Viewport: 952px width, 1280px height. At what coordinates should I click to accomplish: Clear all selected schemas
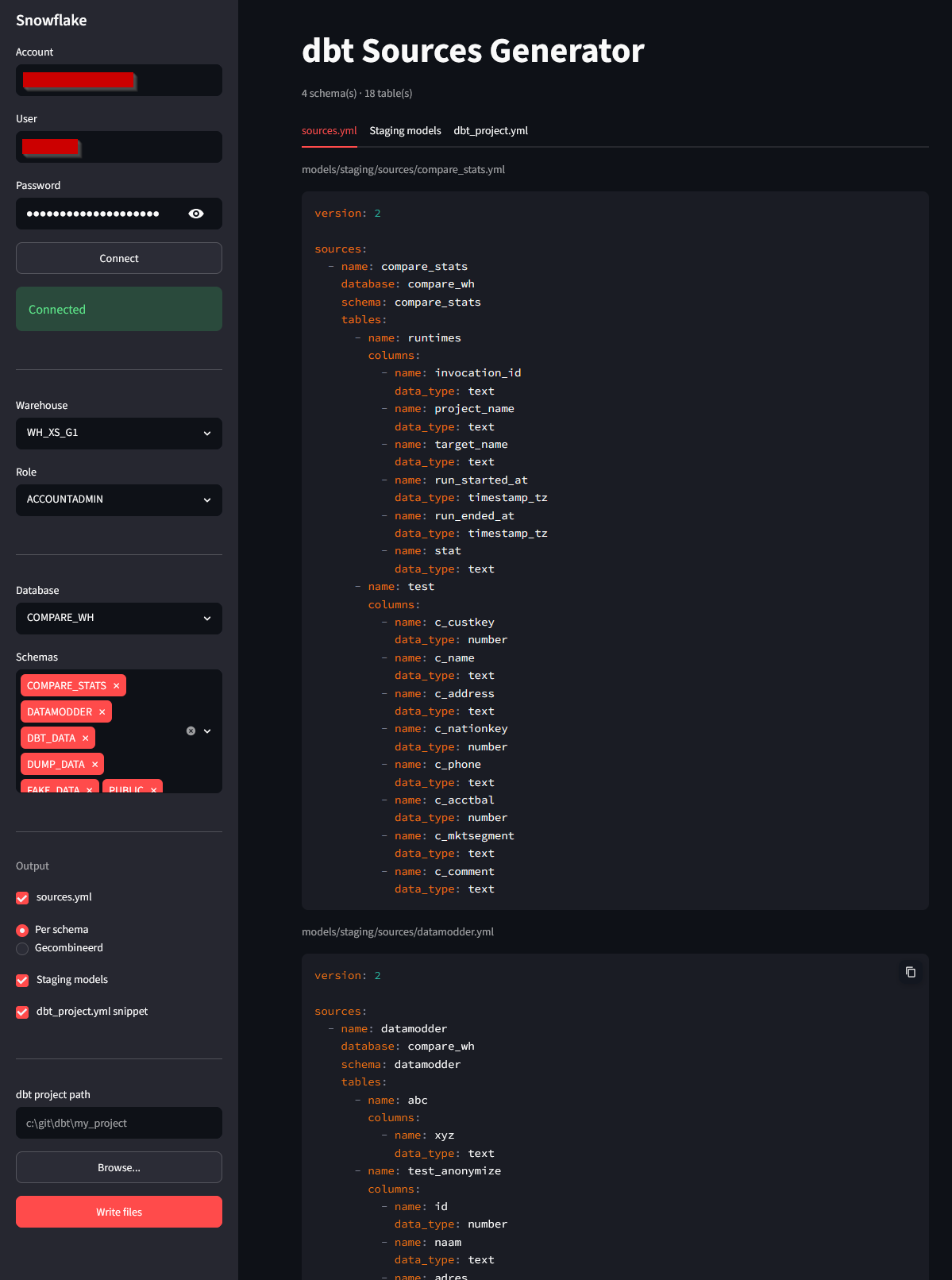pyautogui.click(x=191, y=731)
